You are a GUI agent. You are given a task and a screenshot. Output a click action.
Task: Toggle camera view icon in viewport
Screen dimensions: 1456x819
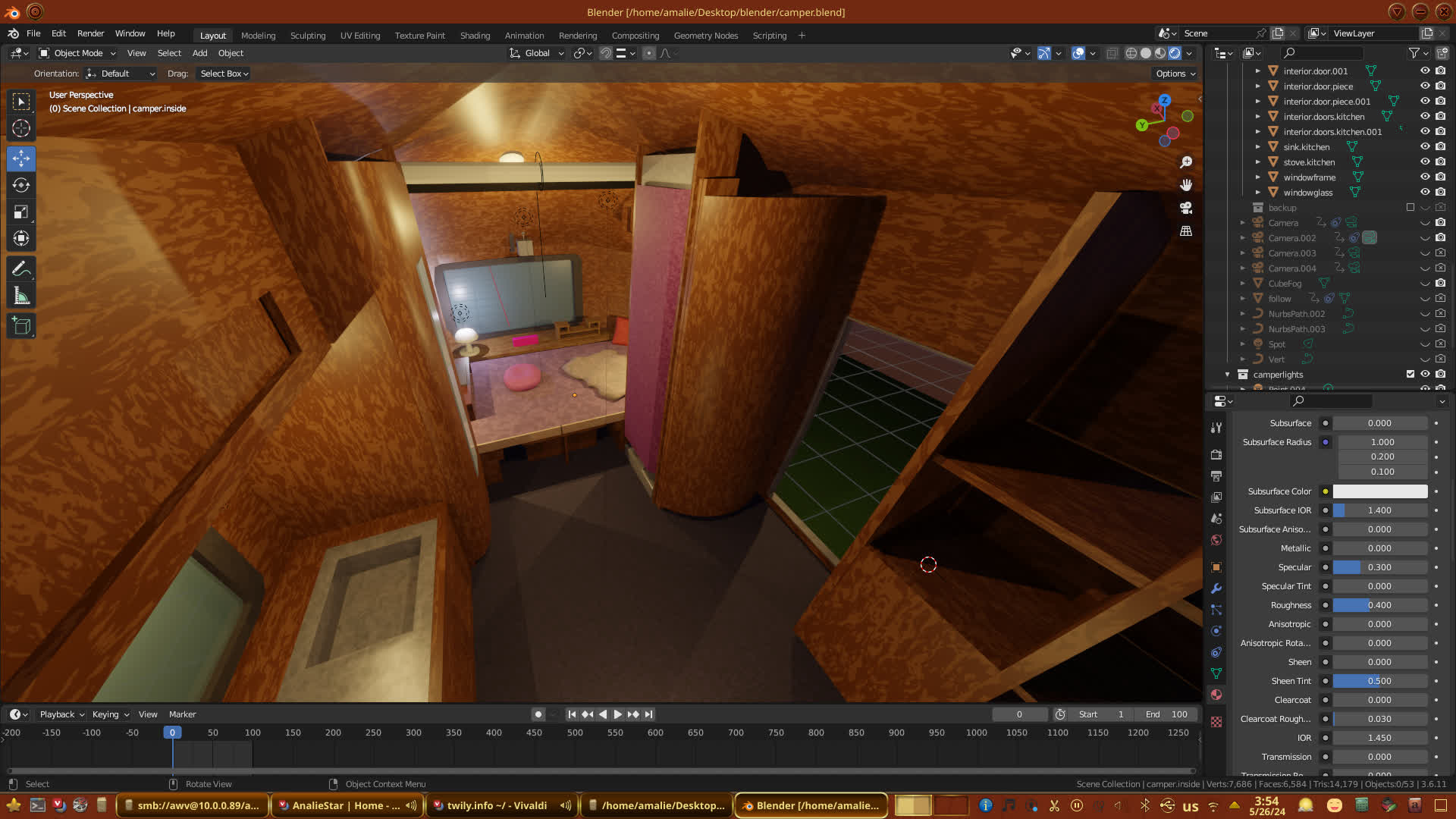click(x=1186, y=208)
